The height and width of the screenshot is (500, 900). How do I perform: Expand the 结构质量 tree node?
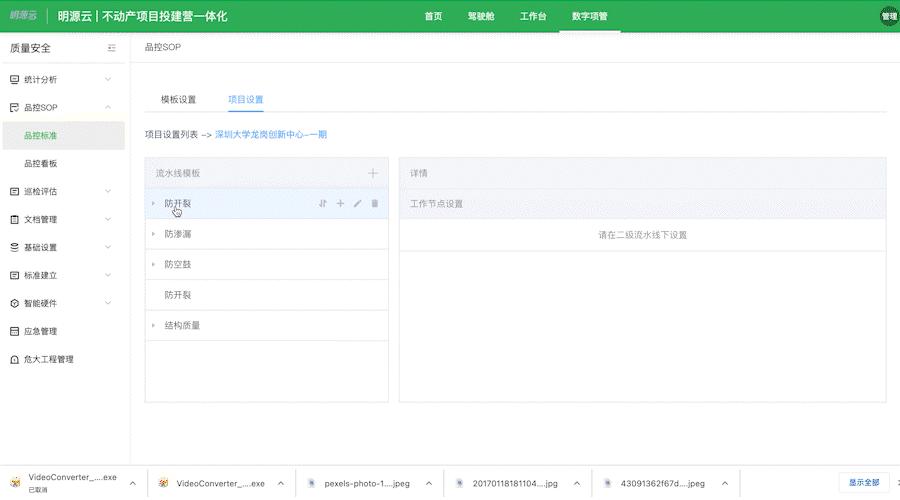click(153, 325)
